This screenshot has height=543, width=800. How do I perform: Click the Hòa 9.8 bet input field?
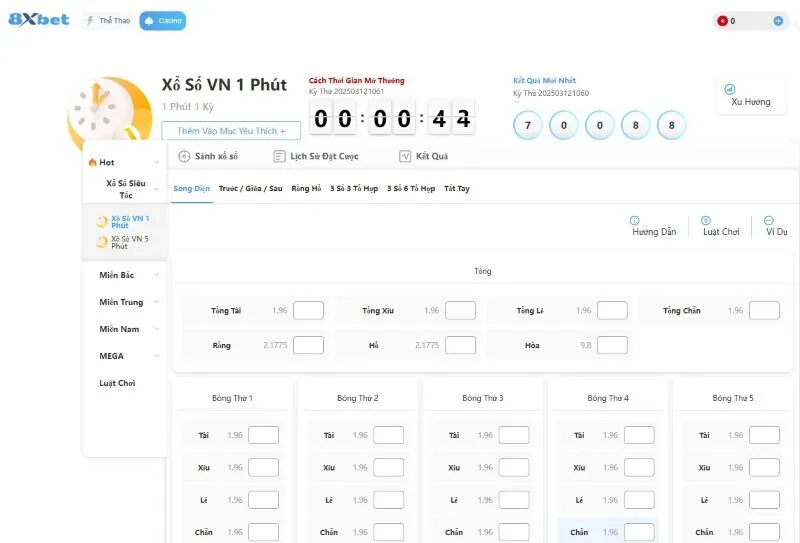[x=612, y=345]
